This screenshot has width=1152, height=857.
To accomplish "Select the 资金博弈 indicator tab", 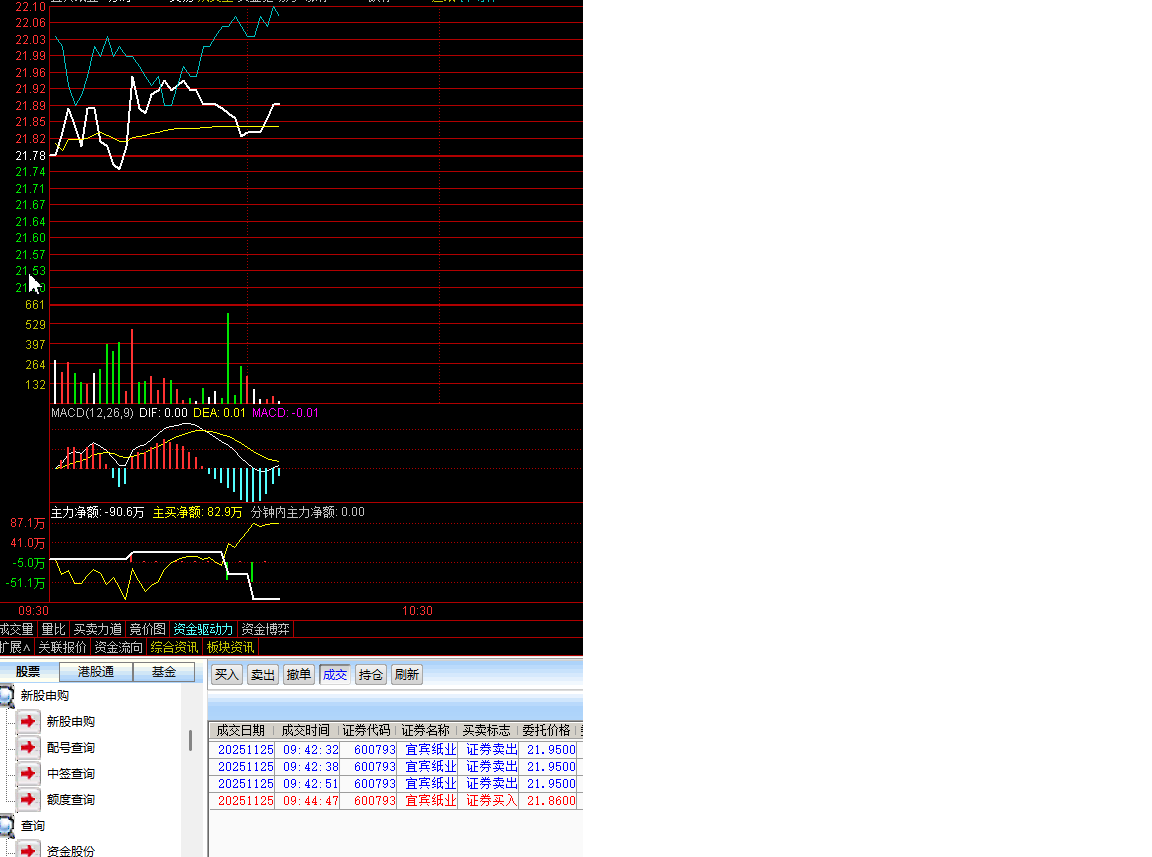I will point(265,629).
